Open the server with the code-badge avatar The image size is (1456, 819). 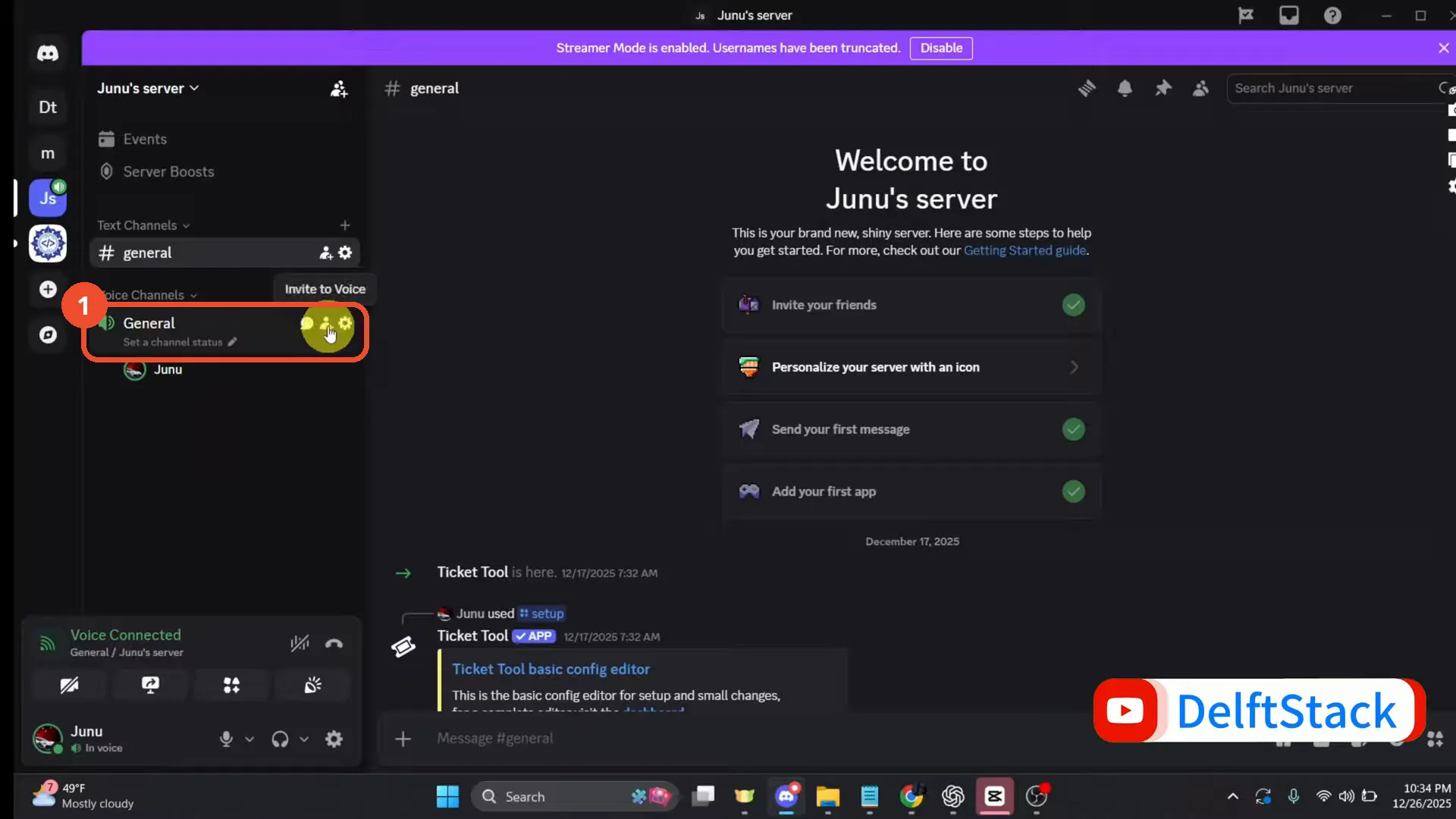48,244
